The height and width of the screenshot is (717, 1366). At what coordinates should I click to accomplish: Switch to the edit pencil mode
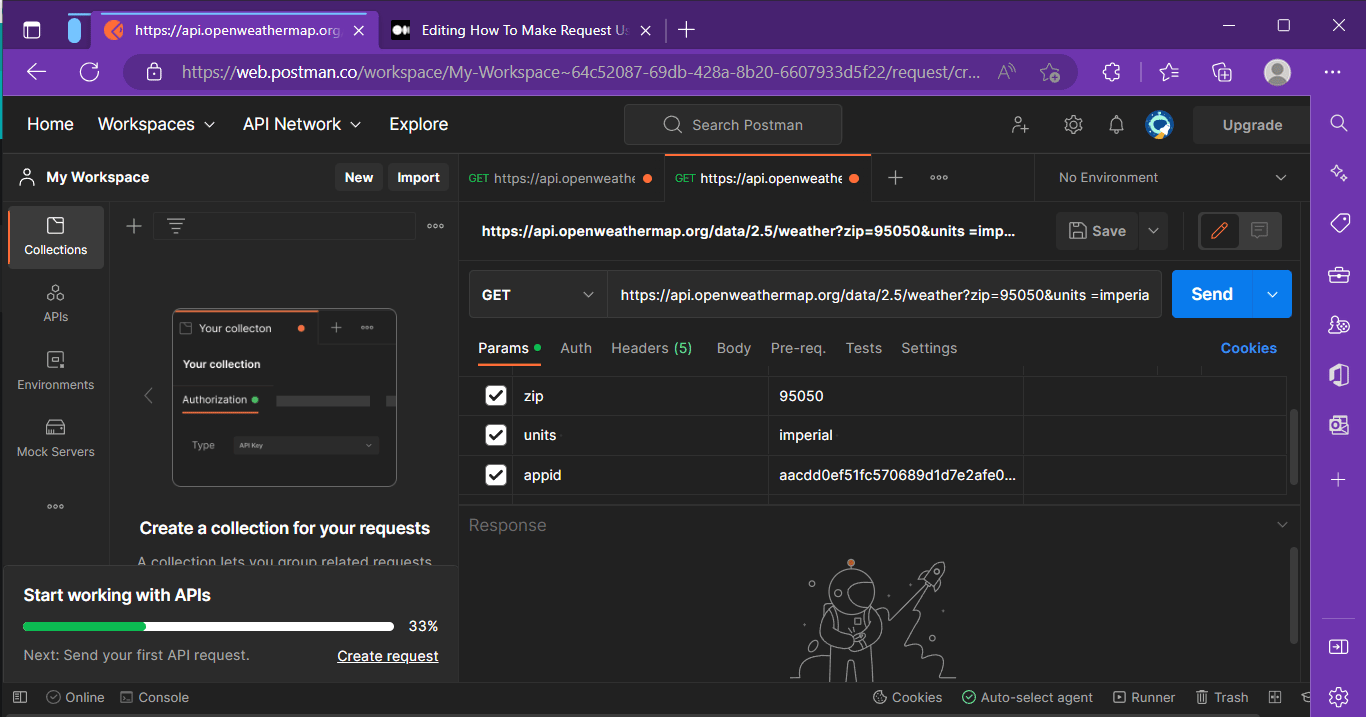[1219, 231]
